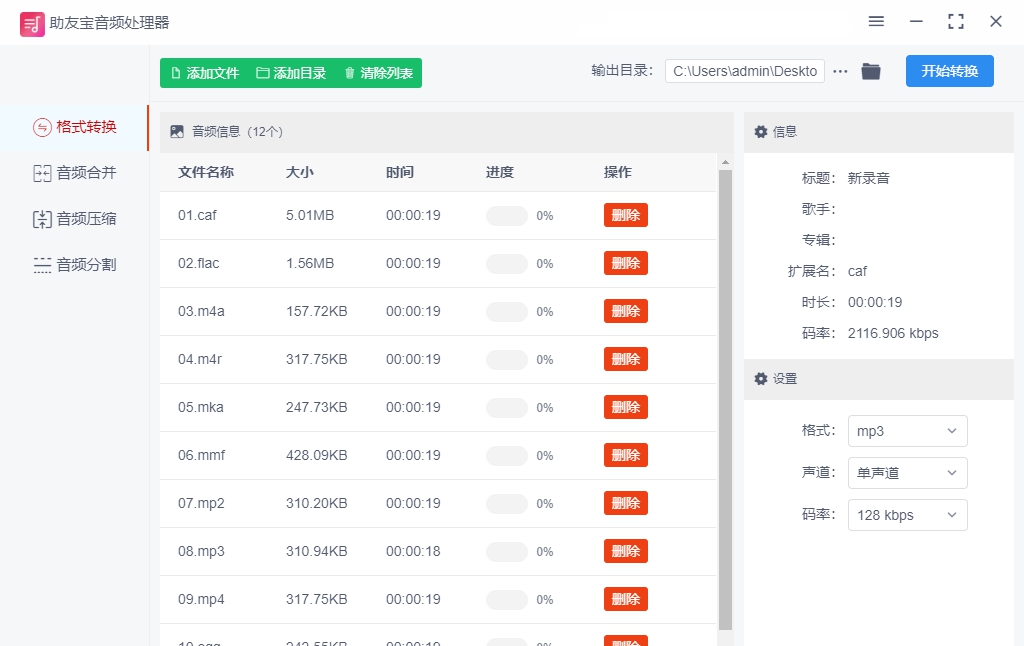Viewport: 1024px width, 646px height.
Task: Click 添加目录 to add a folder
Action: pos(291,73)
